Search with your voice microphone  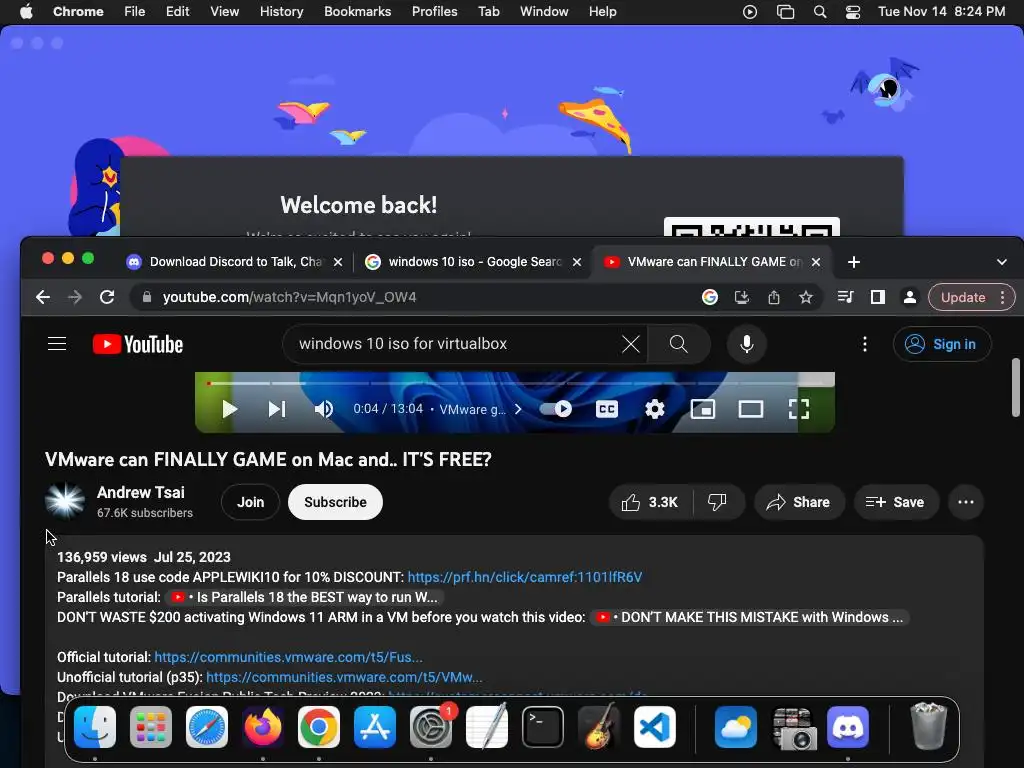pos(746,344)
